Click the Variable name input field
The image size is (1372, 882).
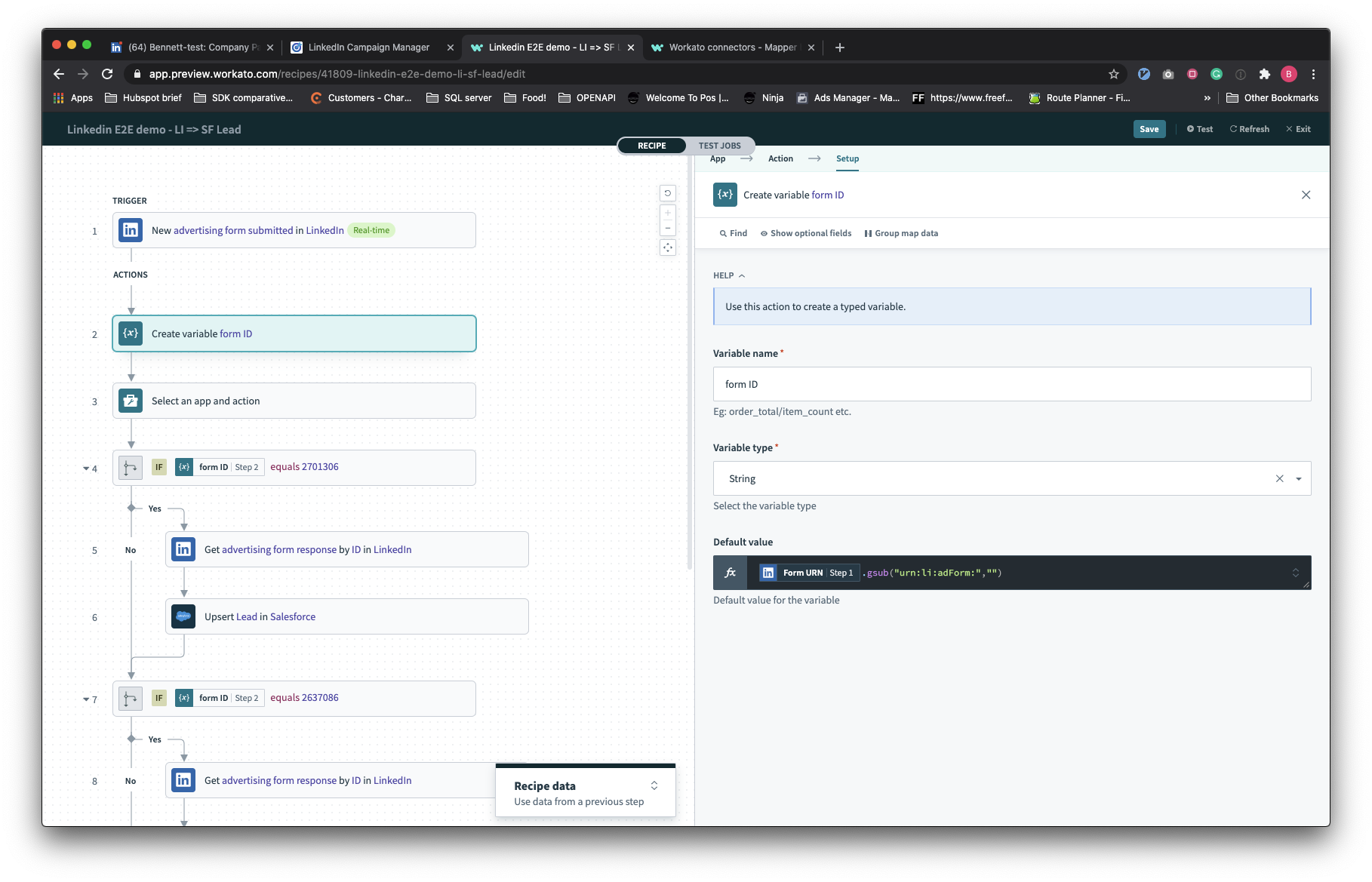coord(1011,383)
